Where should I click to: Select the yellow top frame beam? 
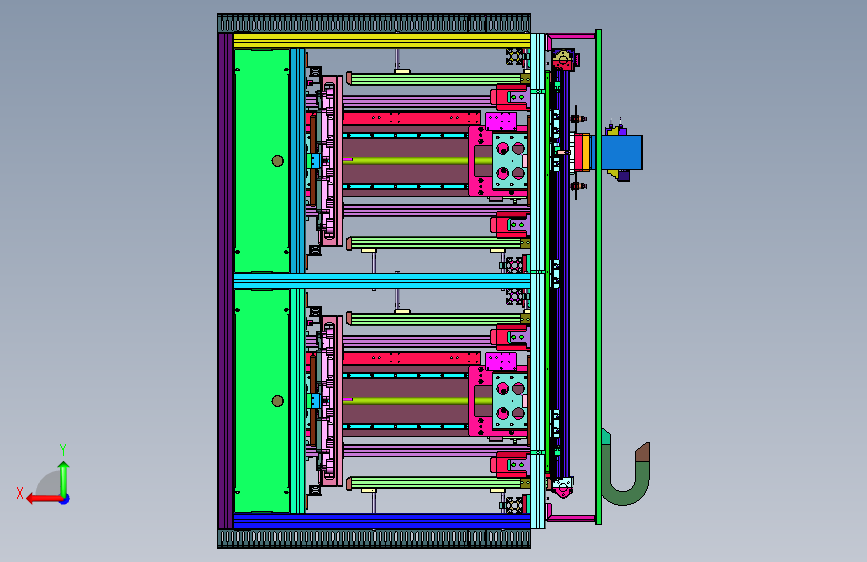click(x=382, y=40)
